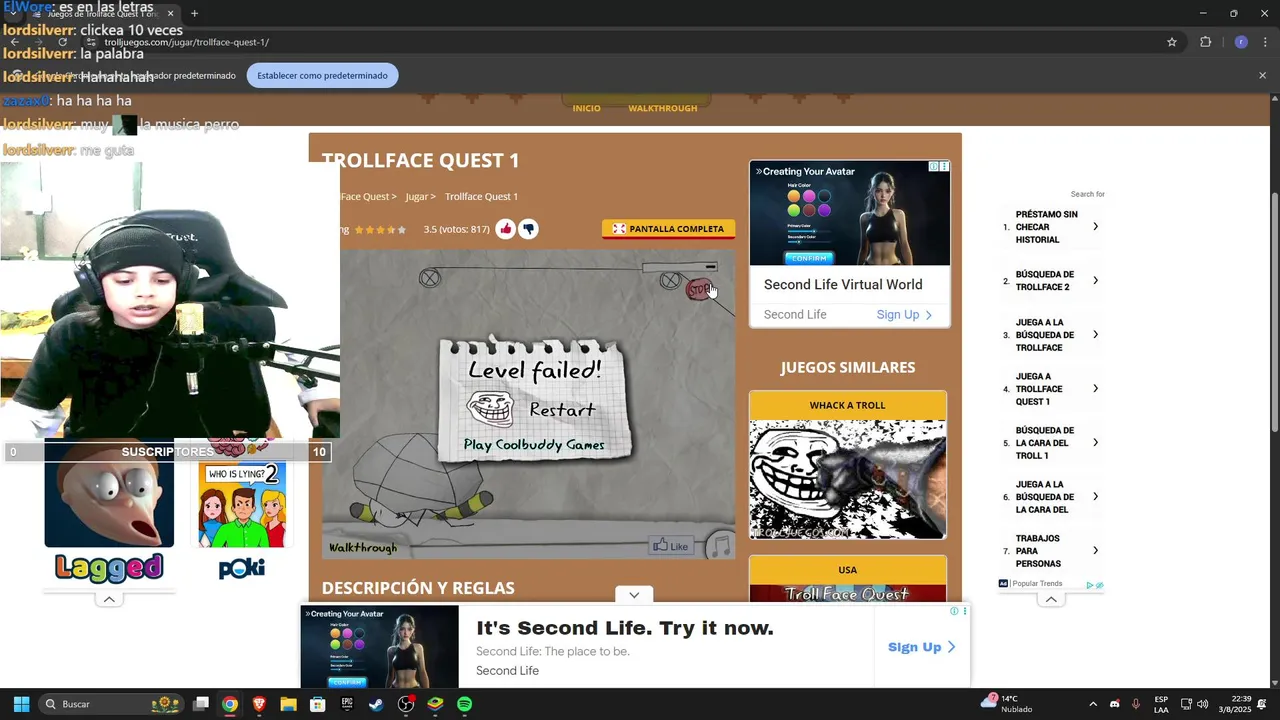Viewport: 1280px width, 720px height.
Task: Open the notifications bell in the tray
Action: (1262, 704)
